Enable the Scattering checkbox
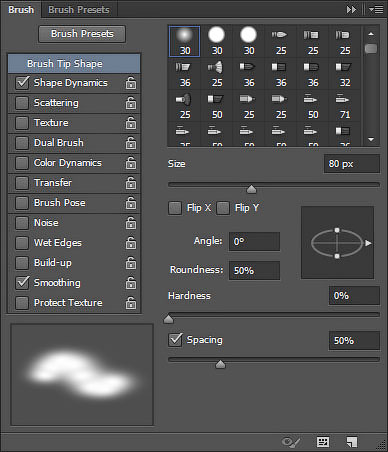 (x=22, y=103)
